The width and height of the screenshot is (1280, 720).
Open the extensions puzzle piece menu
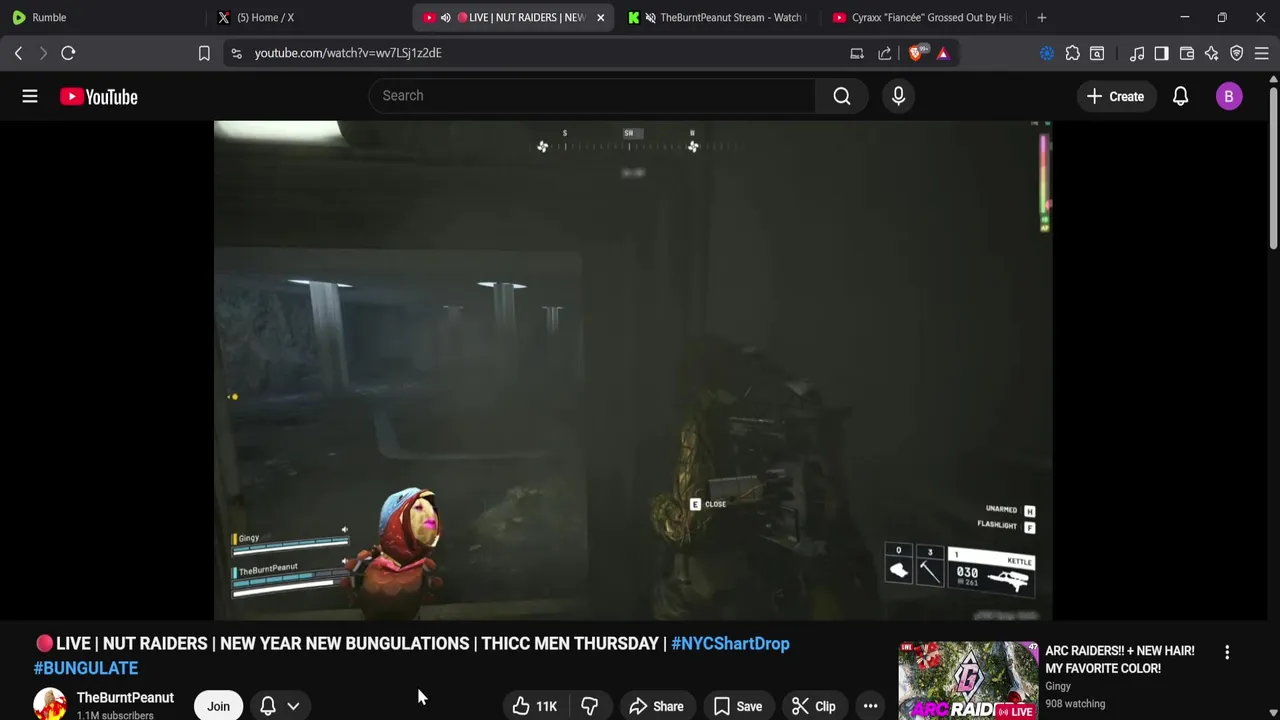tap(1072, 53)
